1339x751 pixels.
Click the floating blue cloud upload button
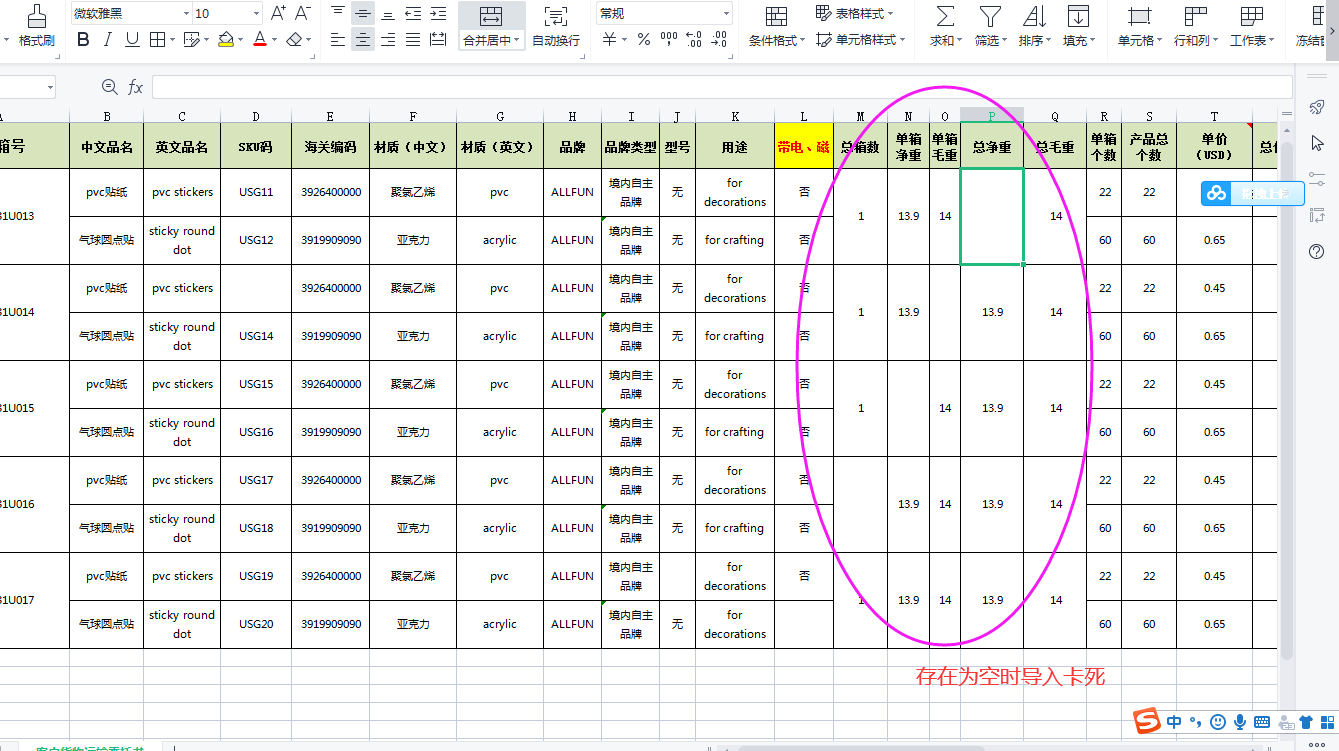point(1253,193)
